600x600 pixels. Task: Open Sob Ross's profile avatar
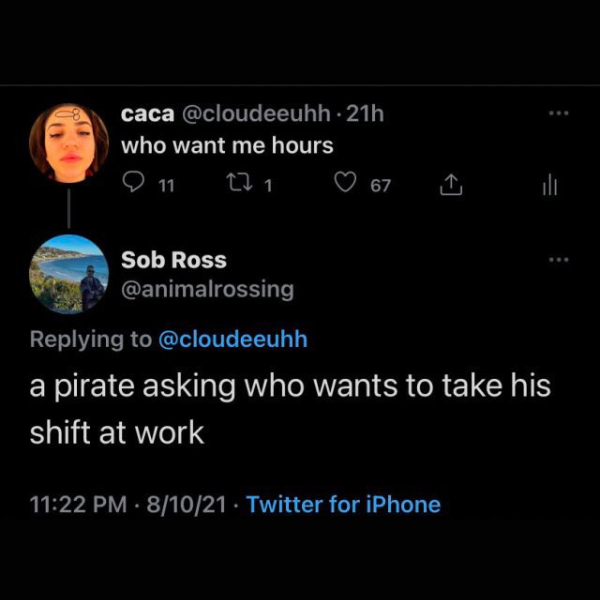point(68,273)
